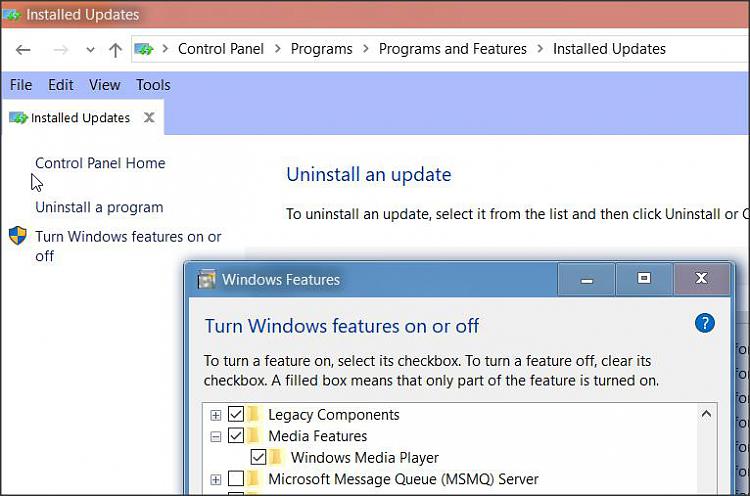The image size is (750, 496).
Task: Expand chevron before Control Panel breadcrumb
Action: coord(165,49)
